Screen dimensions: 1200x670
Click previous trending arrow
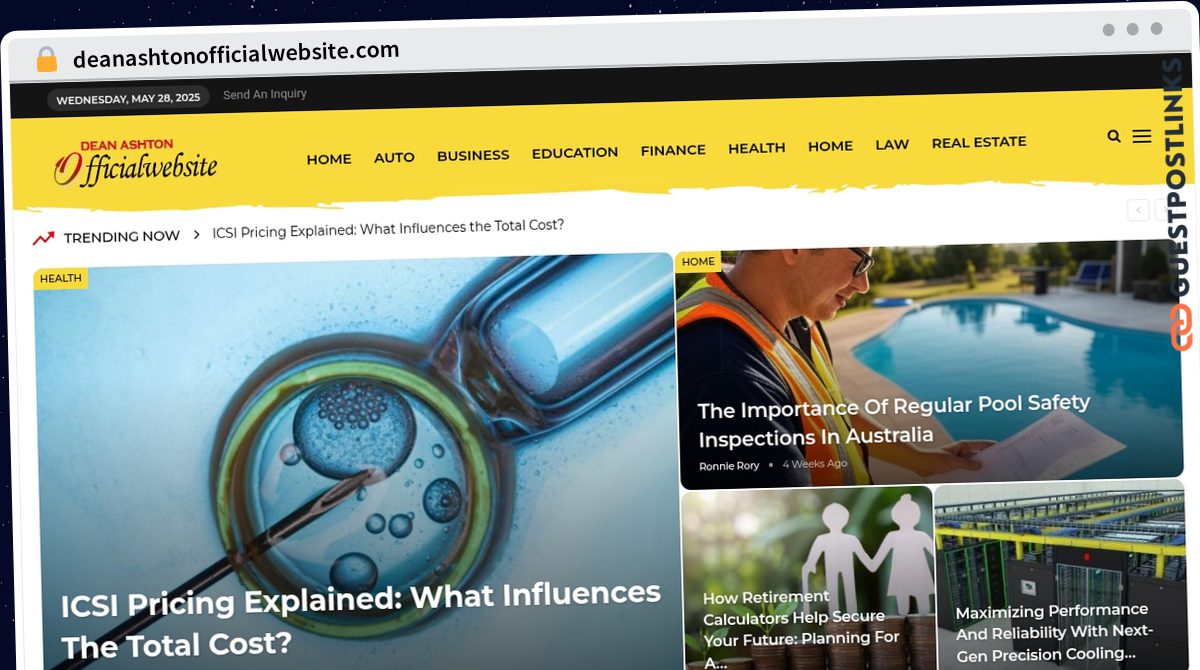tap(1138, 210)
